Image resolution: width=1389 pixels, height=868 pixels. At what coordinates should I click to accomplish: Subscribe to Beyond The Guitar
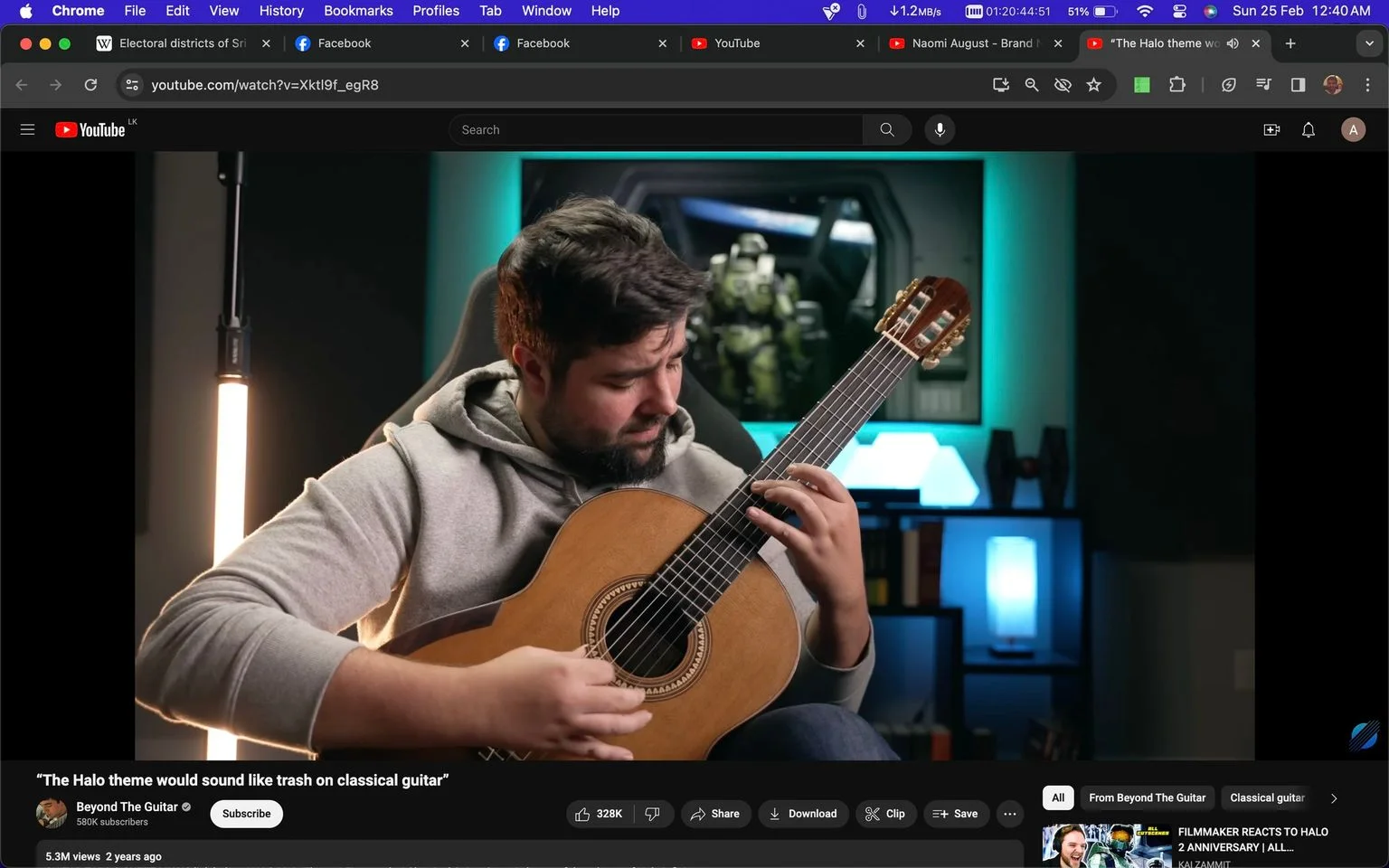tap(246, 814)
